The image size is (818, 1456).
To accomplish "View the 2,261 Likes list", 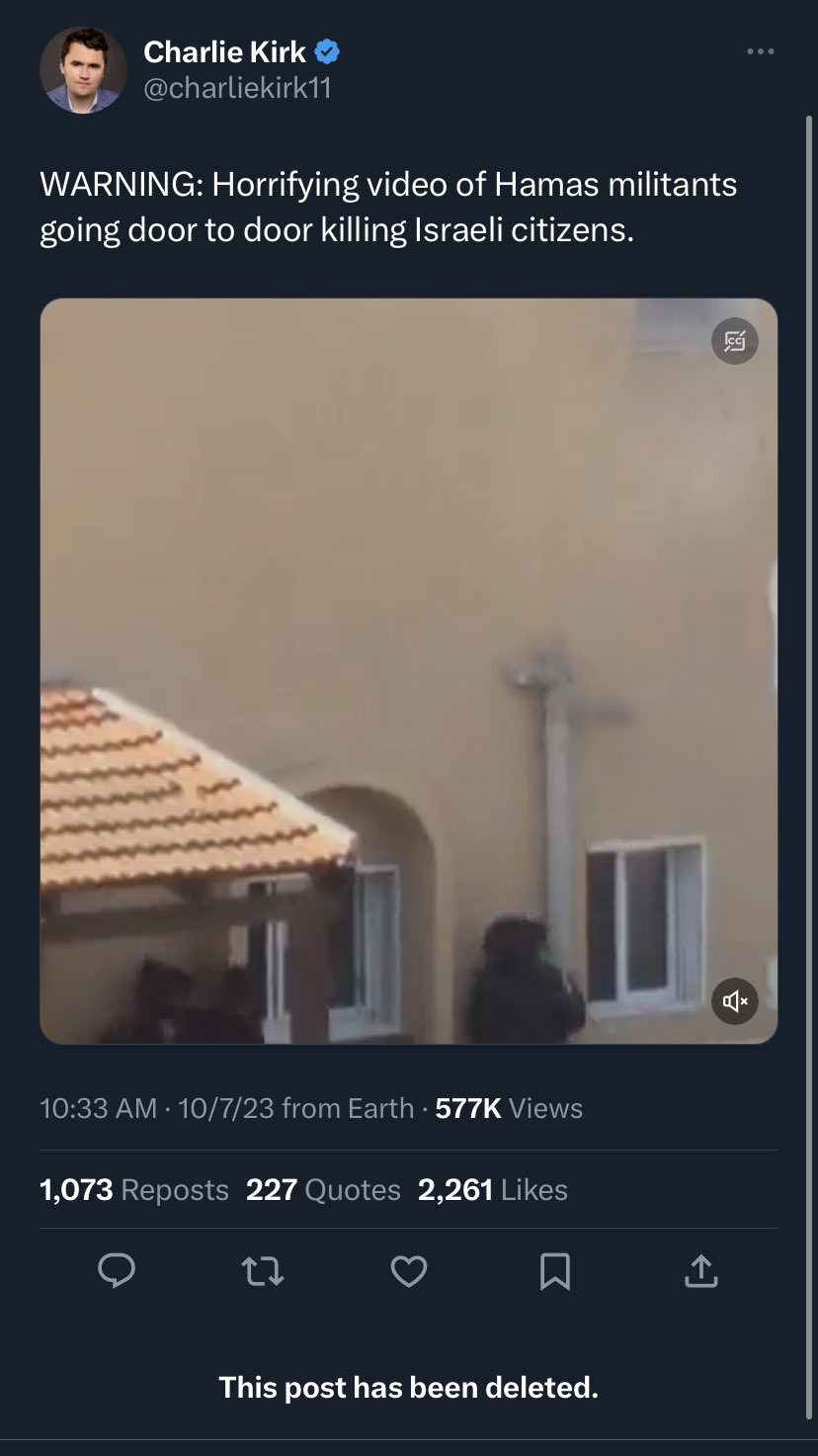I will click(493, 1189).
